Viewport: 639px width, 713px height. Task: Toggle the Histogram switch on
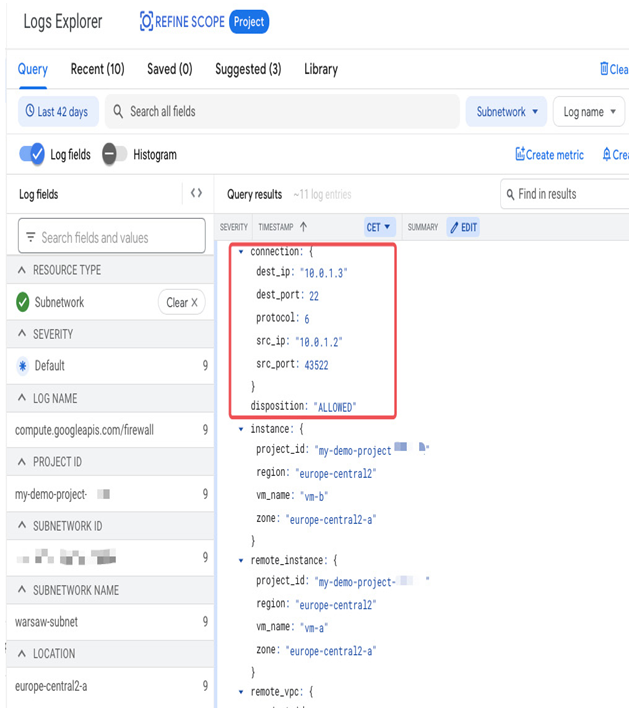[x=114, y=154]
